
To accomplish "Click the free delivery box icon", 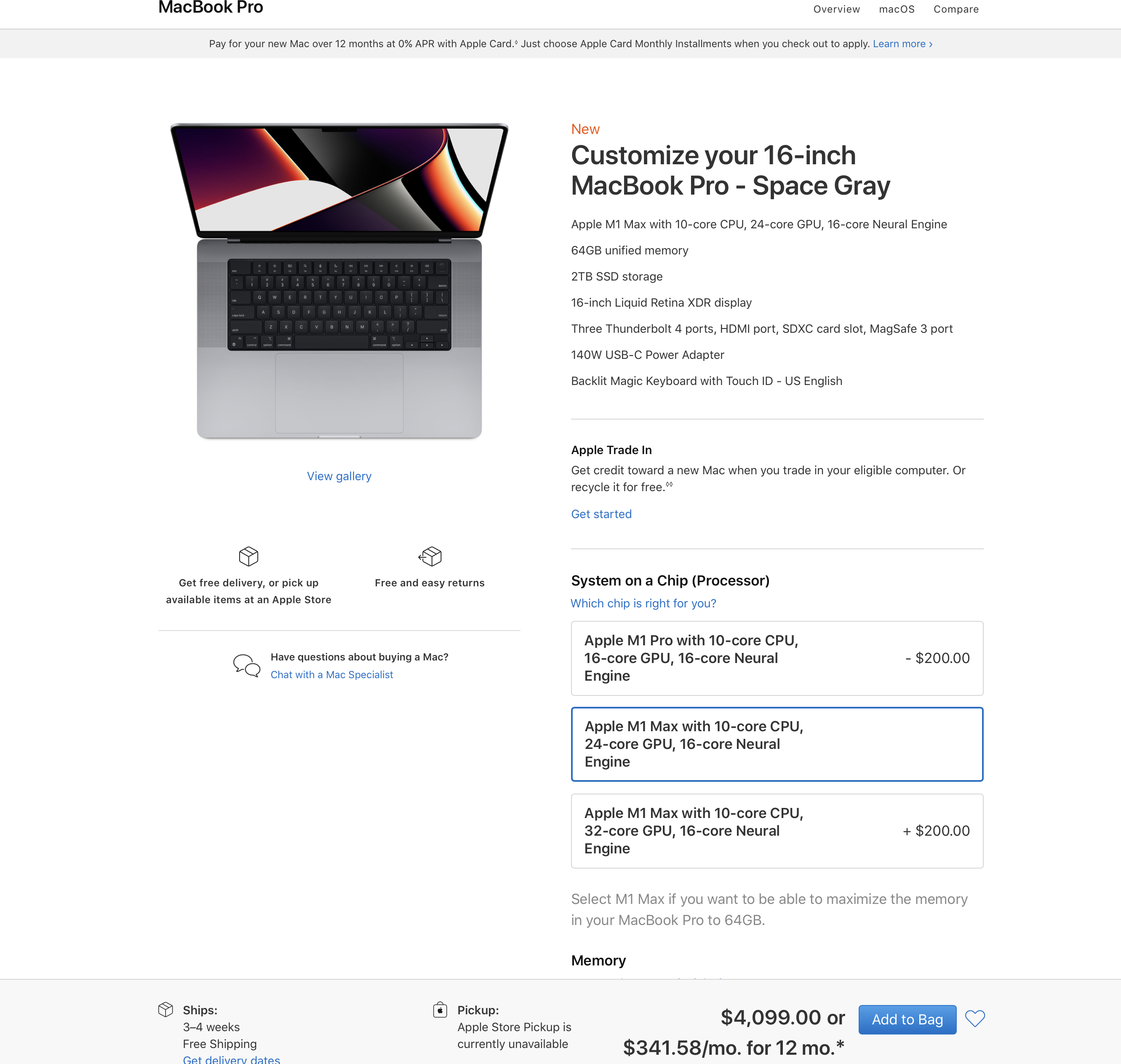I will 248,556.
